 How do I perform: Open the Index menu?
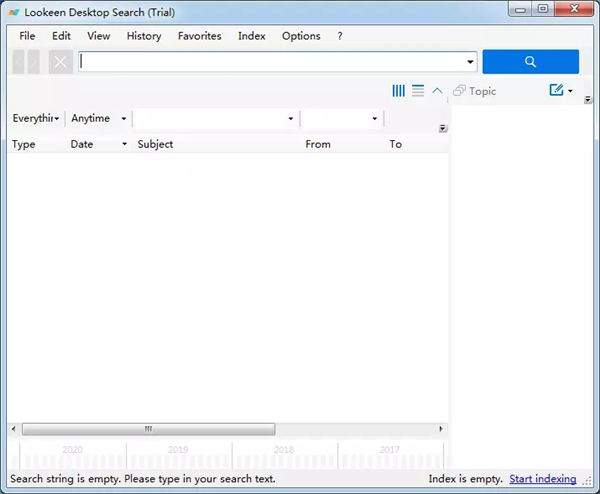point(252,36)
